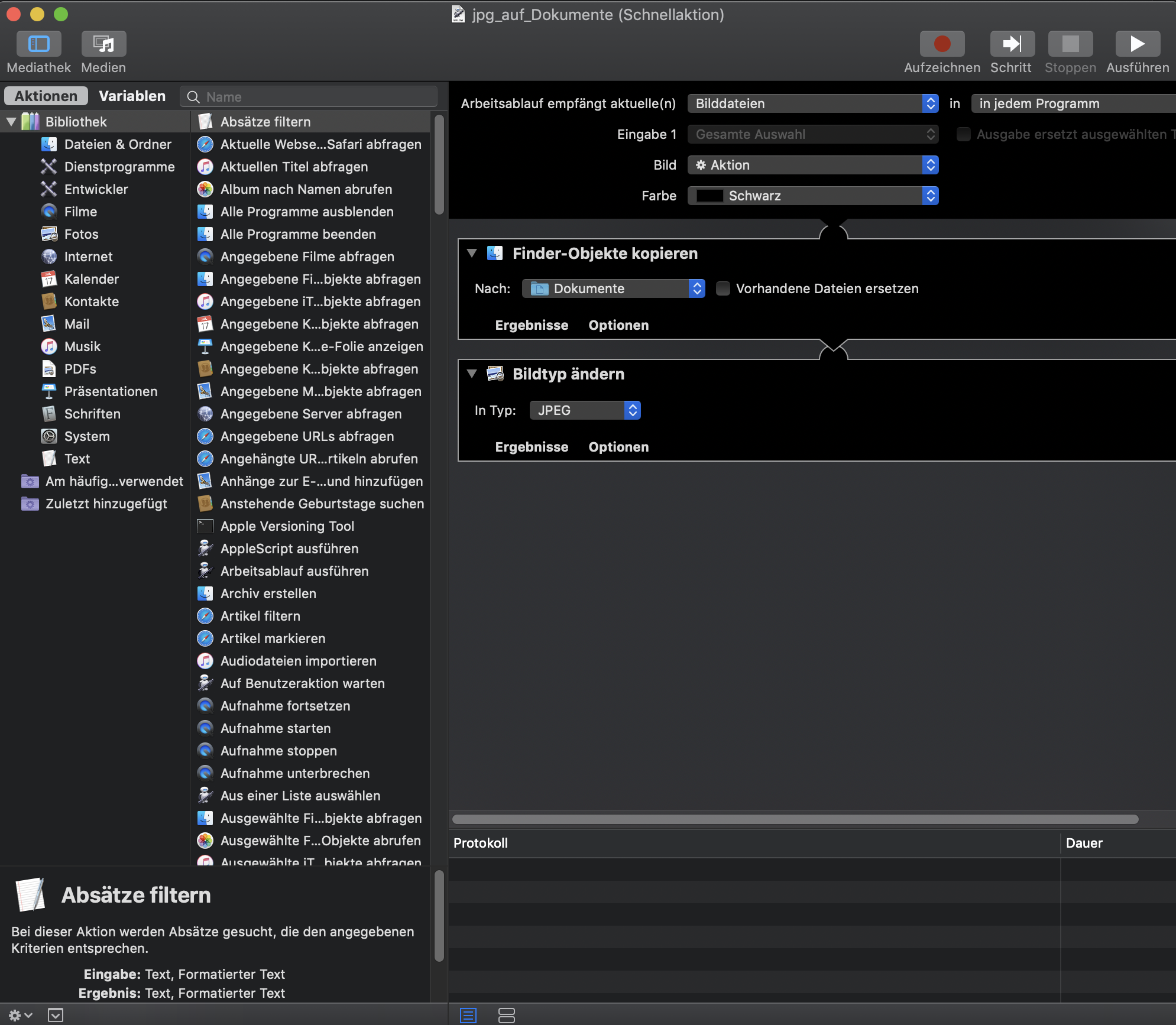Click Ergebnisse under Bildtyp ändern
This screenshot has width=1176, height=1025.
pos(532,447)
